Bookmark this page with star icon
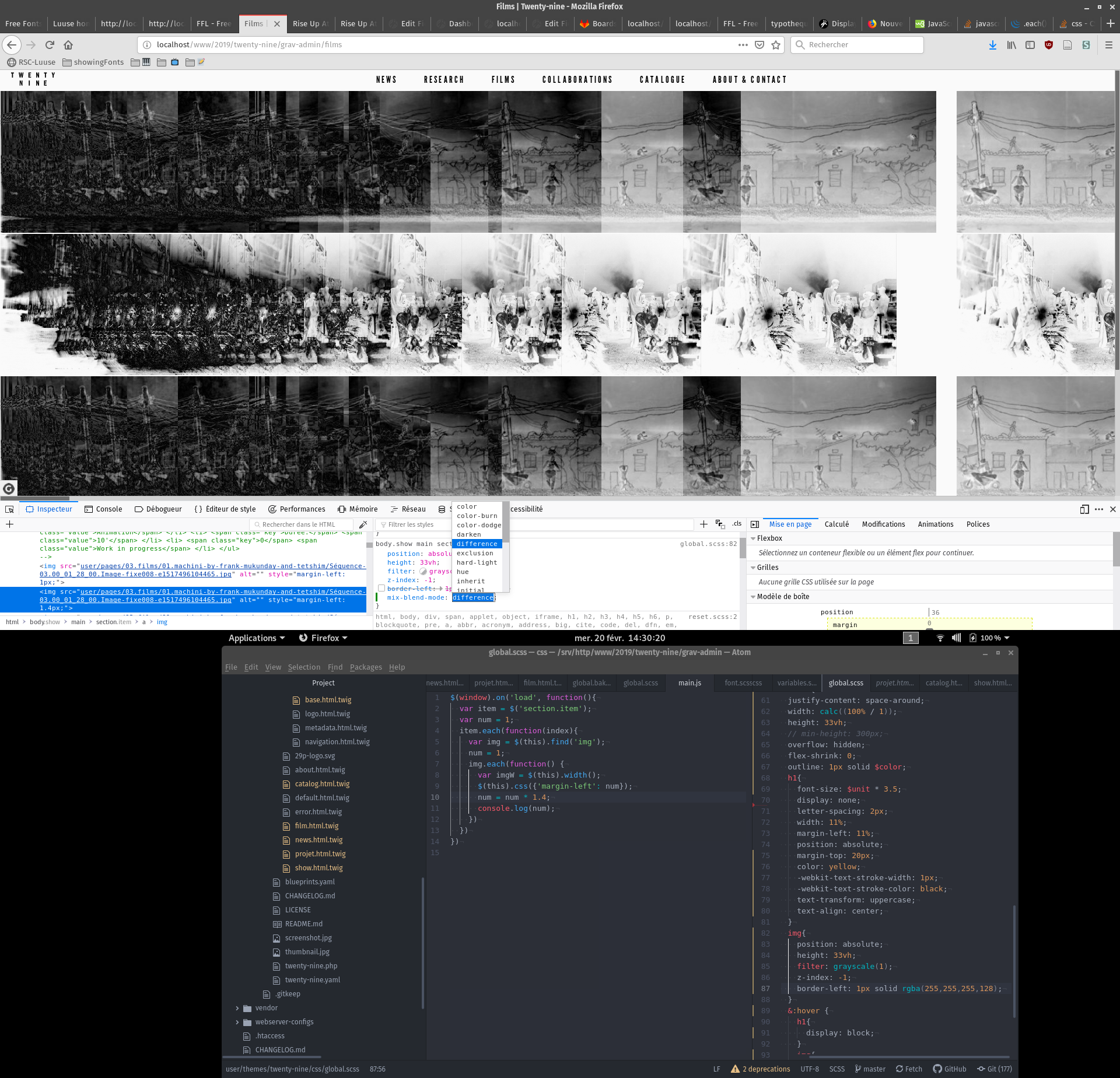This screenshot has width=1120, height=1078. [x=776, y=45]
